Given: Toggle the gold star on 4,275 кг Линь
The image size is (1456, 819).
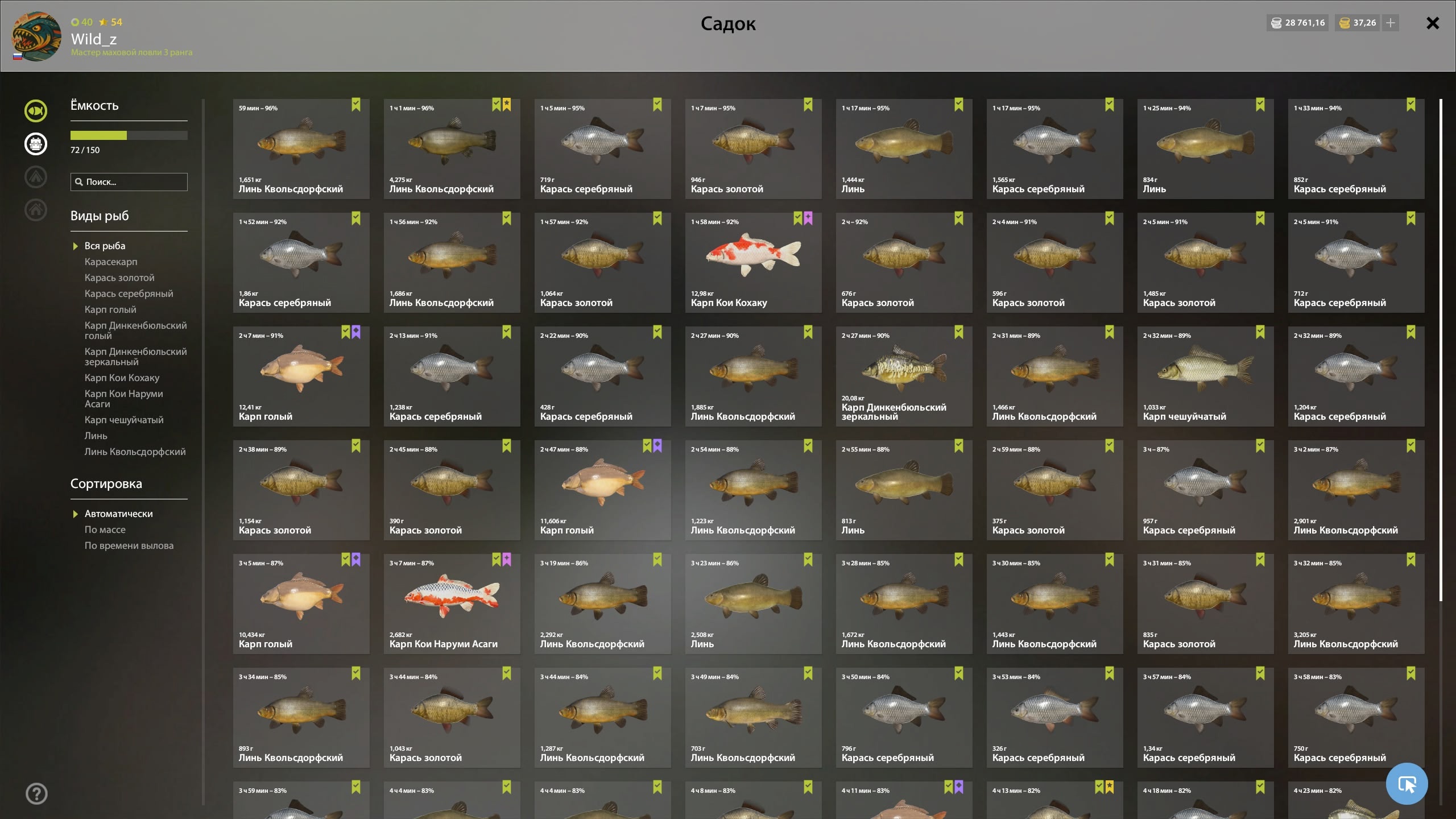Looking at the screenshot, I should 507,105.
